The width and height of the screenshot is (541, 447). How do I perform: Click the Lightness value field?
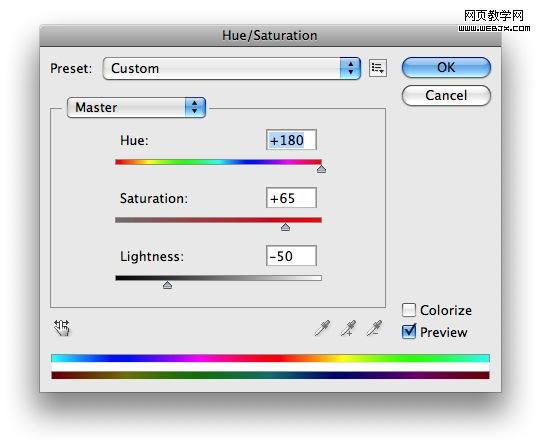tap(291, 256)
